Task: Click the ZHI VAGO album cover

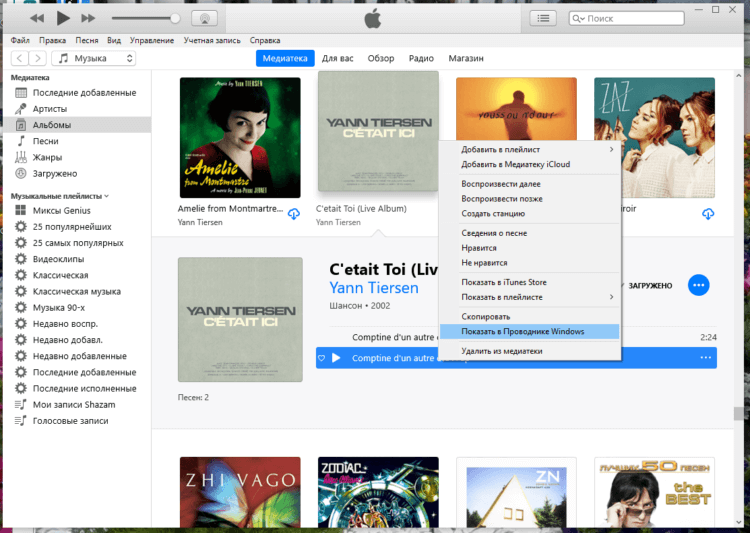Action: pyautogui.click(x=240, y=492)
